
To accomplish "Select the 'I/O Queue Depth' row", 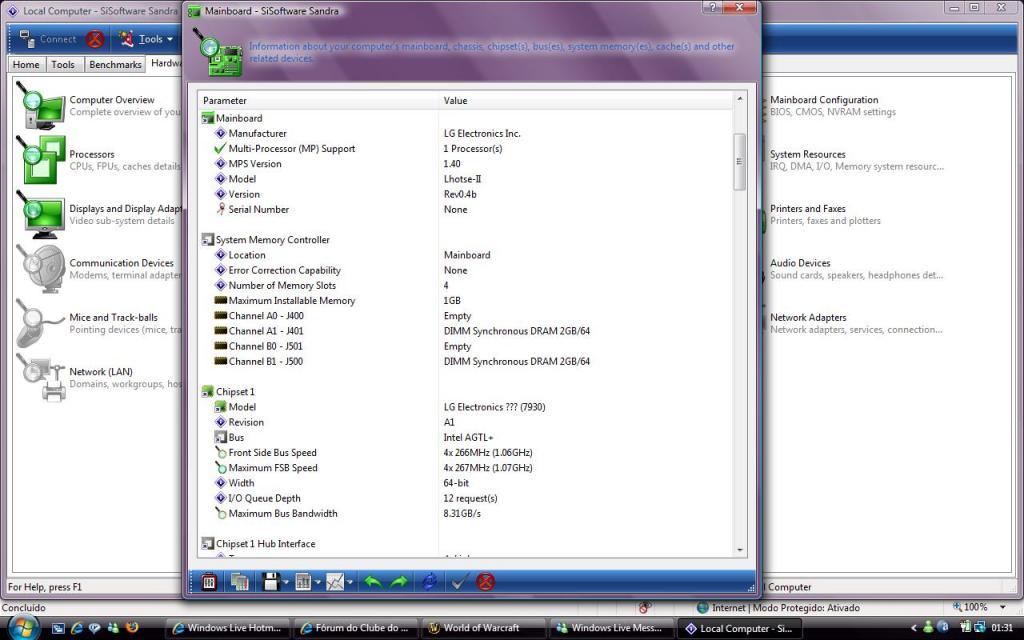I will point(465,498).
